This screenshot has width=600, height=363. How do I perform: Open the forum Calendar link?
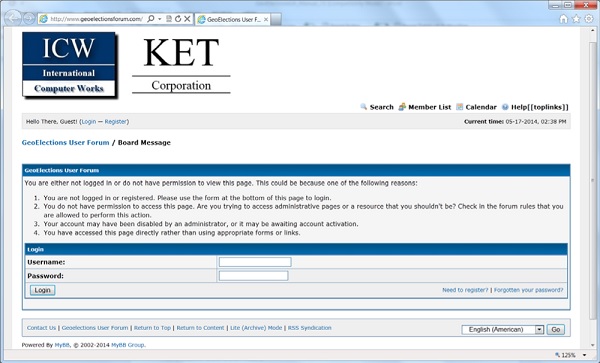(x=481, y=107)
